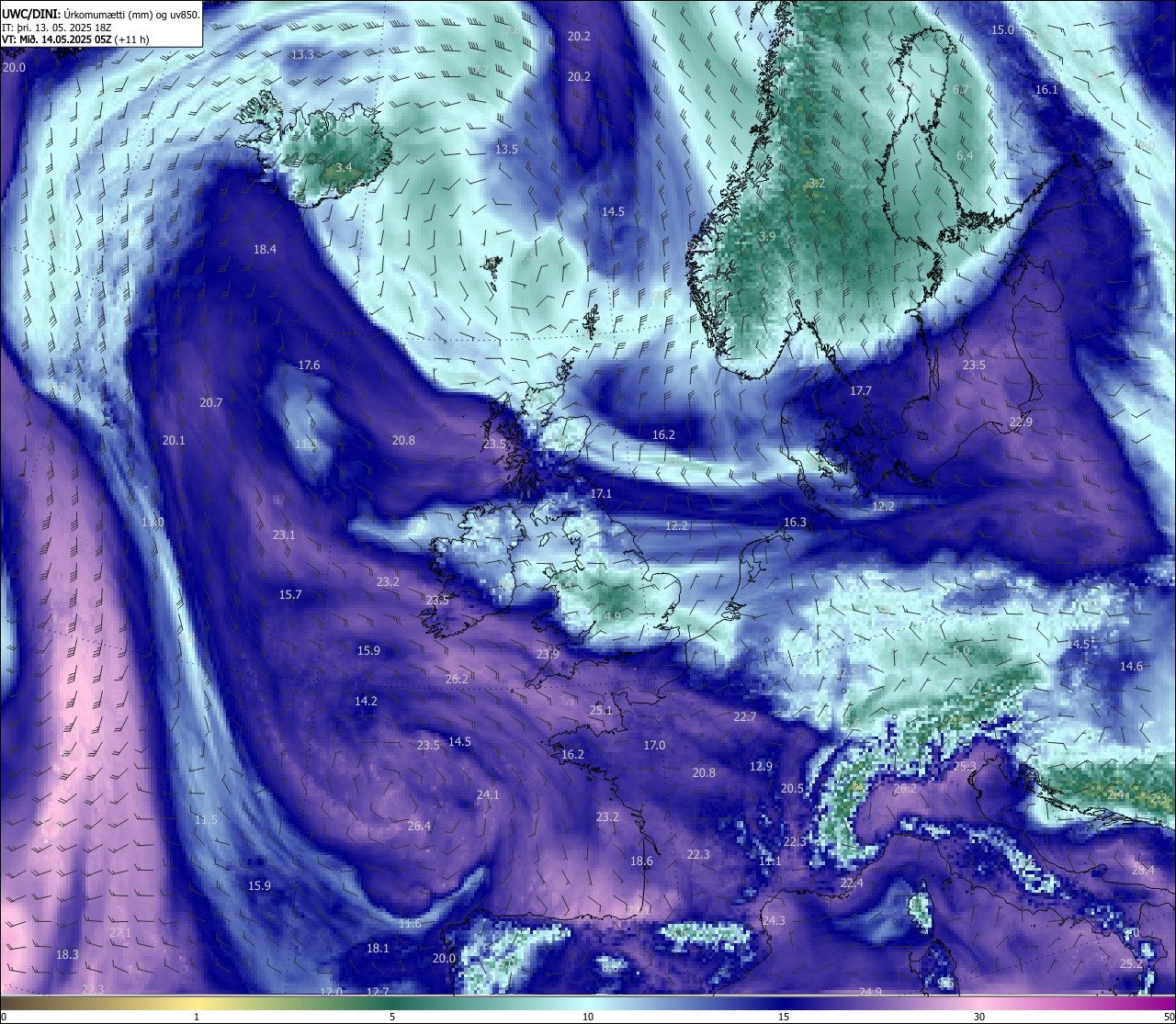Screen dimensions: 1176x1024
Task: Click the 16.1 value at the top right
Action: click(x=1046, y=89)
